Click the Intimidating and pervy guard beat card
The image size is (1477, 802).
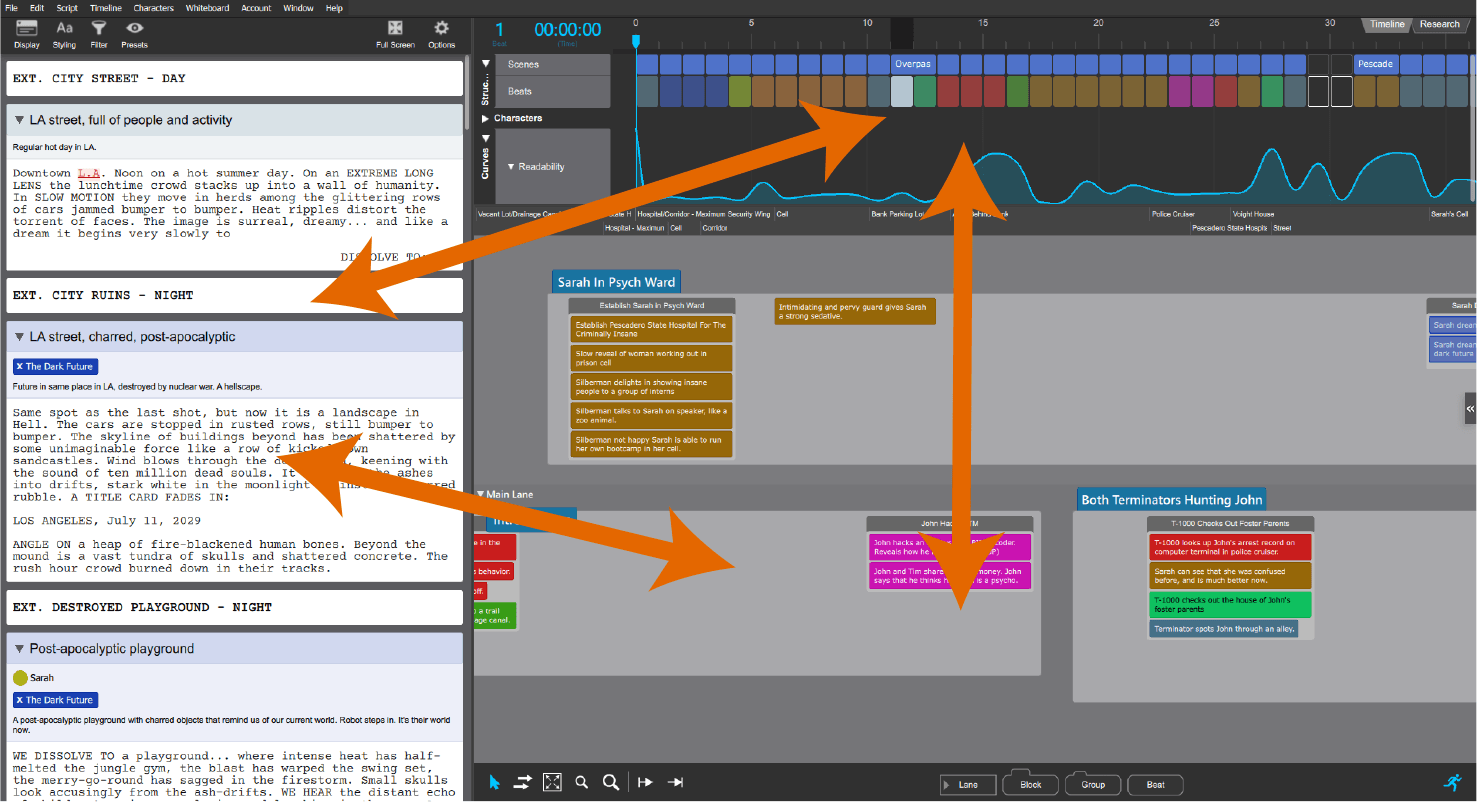855,311
